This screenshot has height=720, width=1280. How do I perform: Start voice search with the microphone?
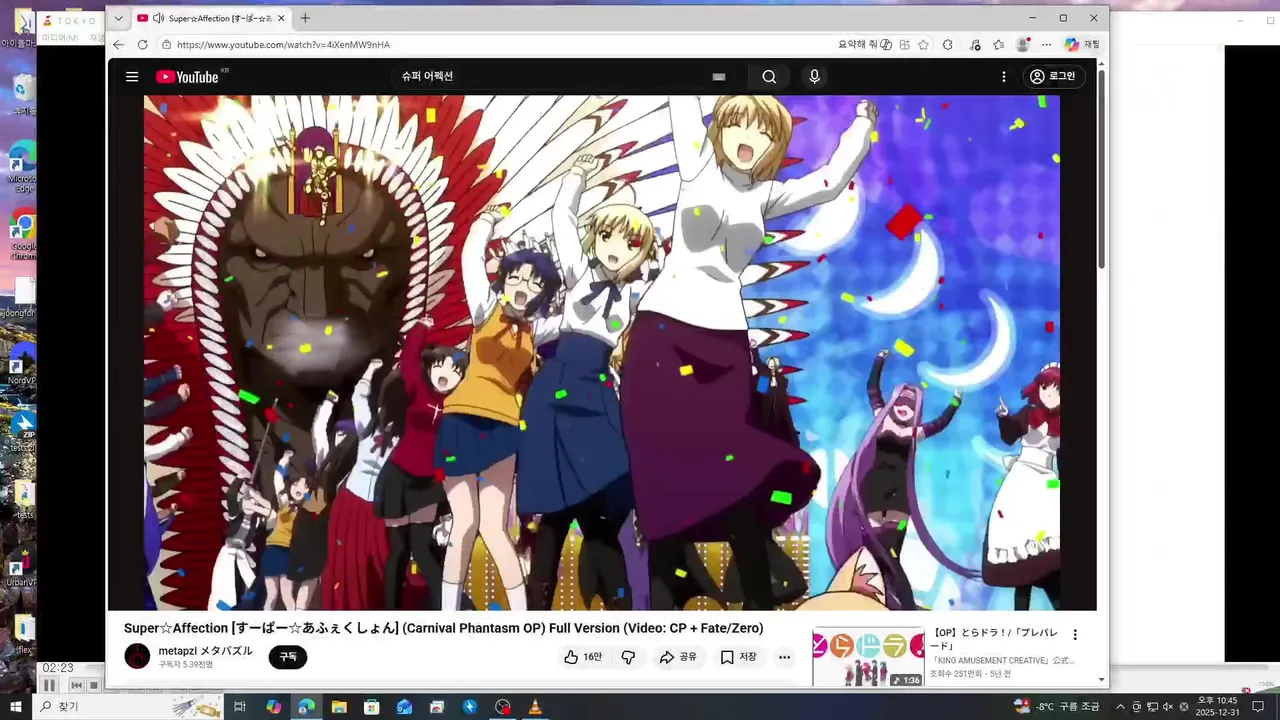(814, 77)
